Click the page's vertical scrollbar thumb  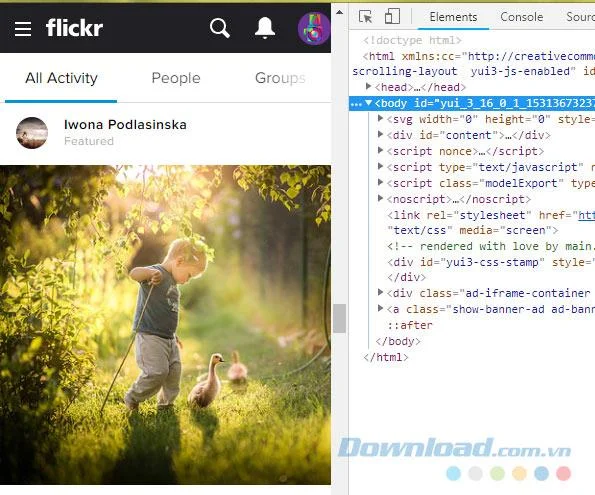coord(340,318)
